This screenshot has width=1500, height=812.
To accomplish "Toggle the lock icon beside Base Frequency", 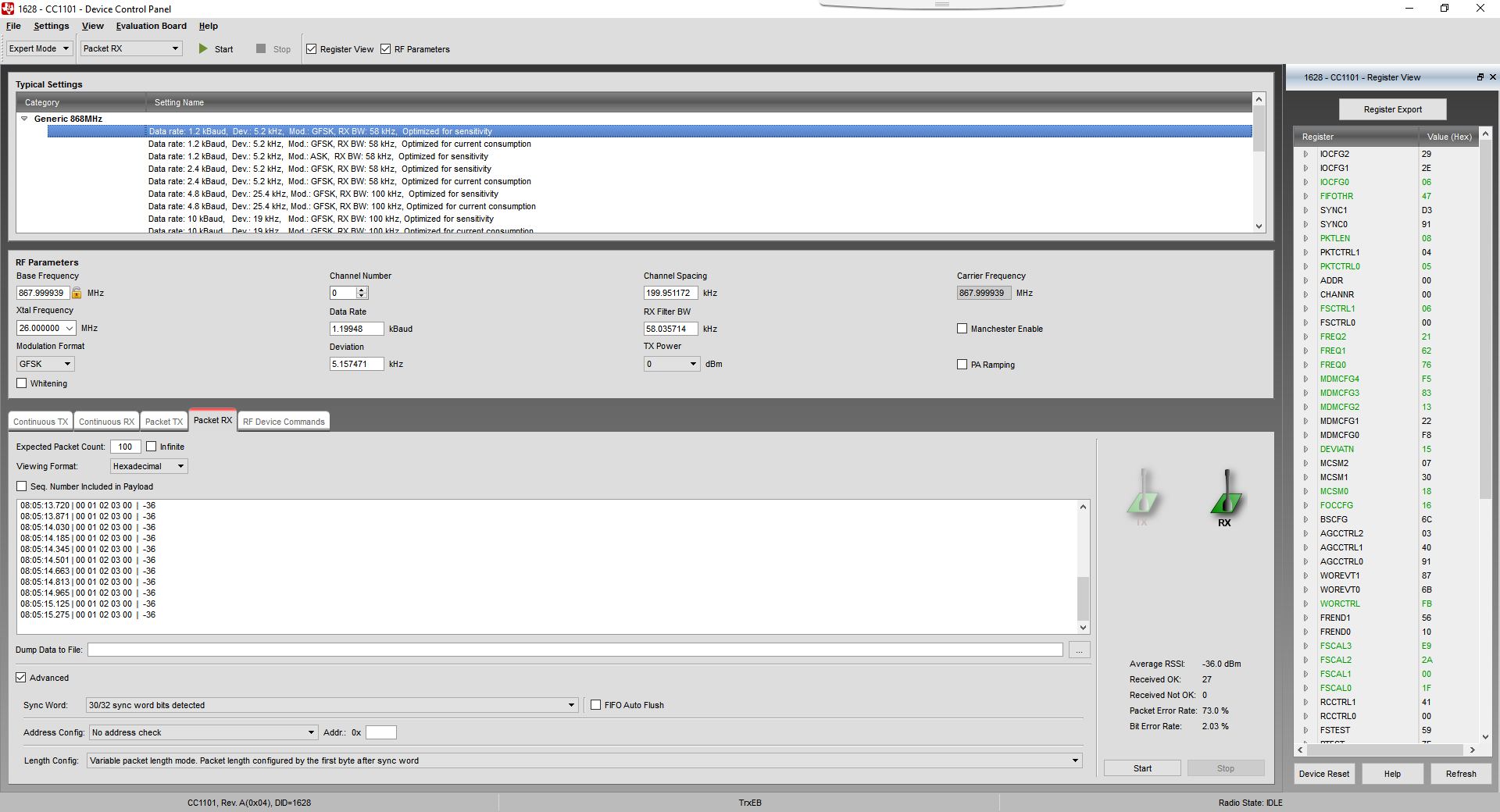I will (x=77, y=293).
